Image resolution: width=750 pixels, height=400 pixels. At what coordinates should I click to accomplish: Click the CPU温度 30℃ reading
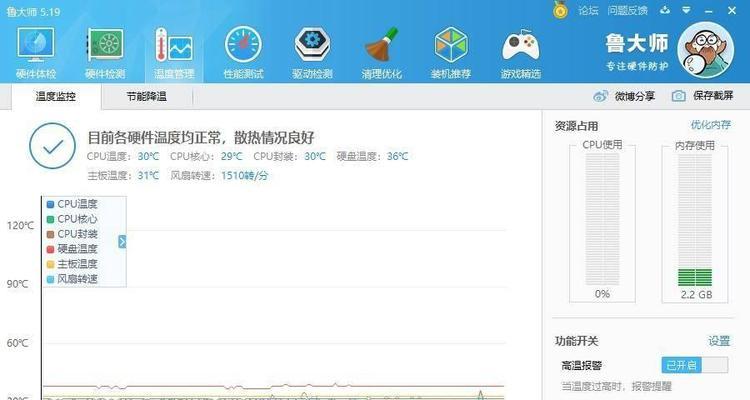(x=123, y=156)
